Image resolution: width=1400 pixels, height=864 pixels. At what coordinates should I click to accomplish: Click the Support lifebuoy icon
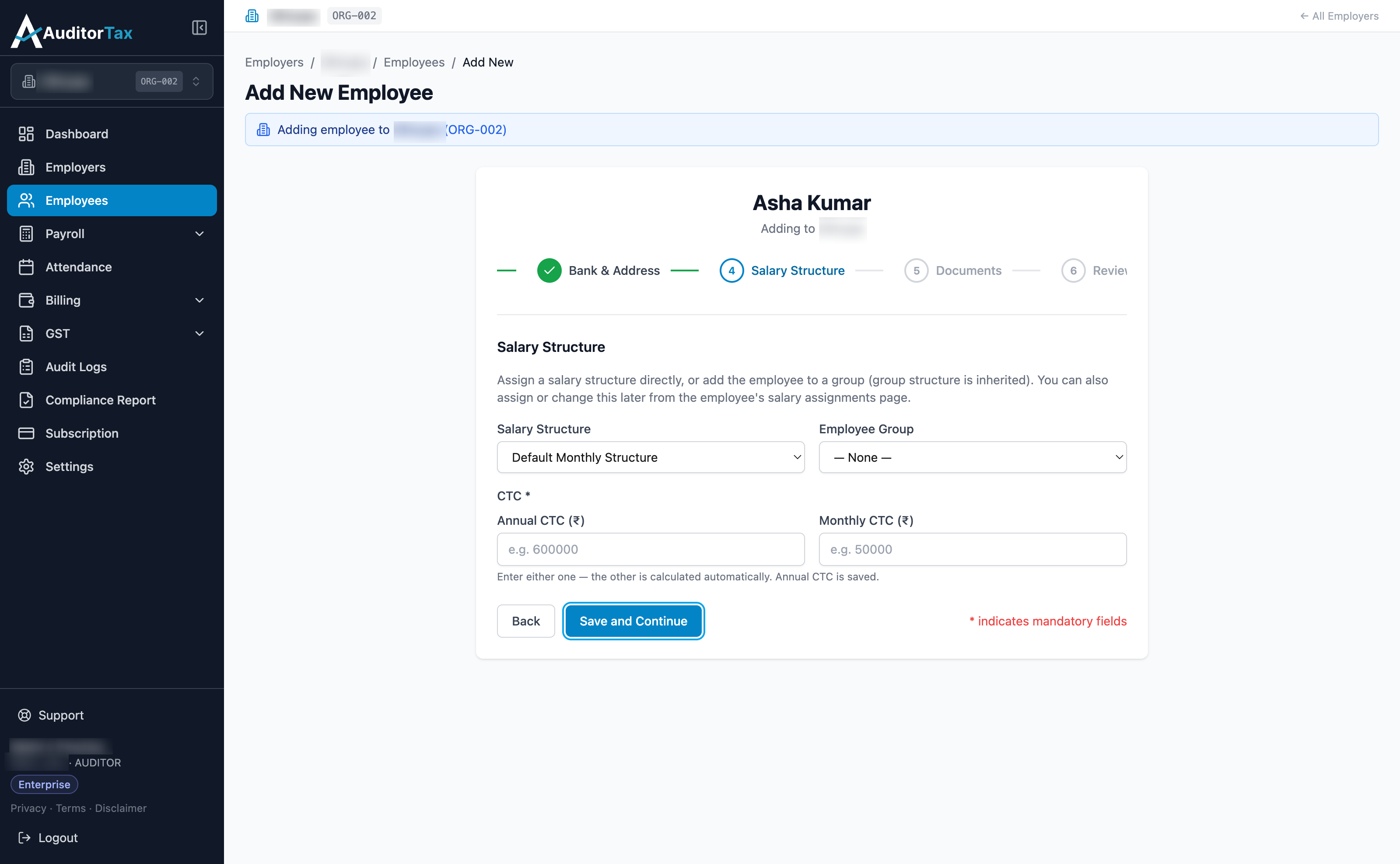[x=24, y=715]
